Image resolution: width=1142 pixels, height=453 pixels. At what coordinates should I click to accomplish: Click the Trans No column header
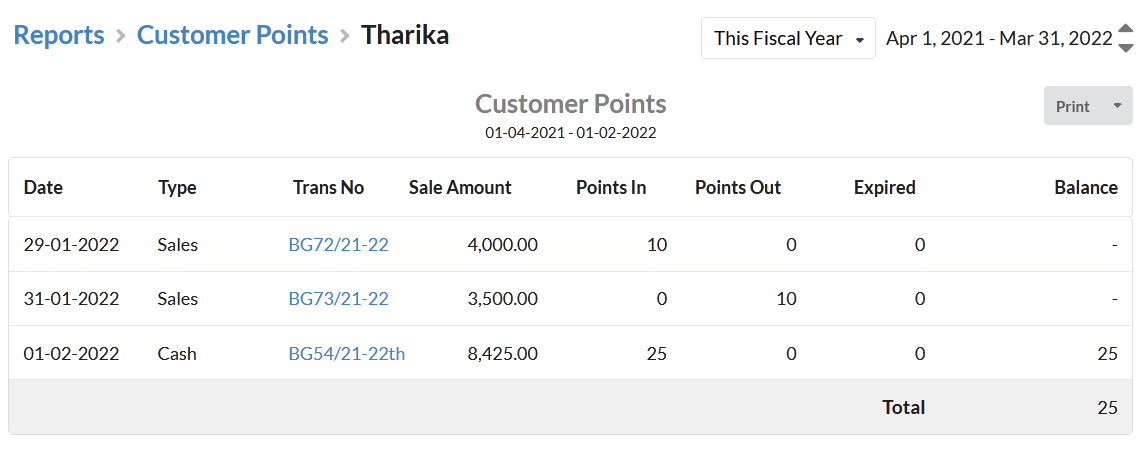[x=328, y=187]
